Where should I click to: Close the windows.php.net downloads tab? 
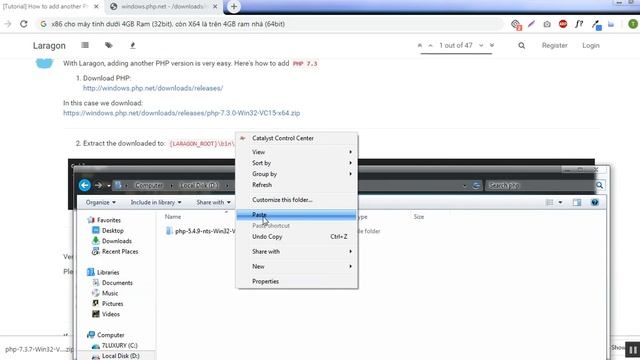pos(215,7)
